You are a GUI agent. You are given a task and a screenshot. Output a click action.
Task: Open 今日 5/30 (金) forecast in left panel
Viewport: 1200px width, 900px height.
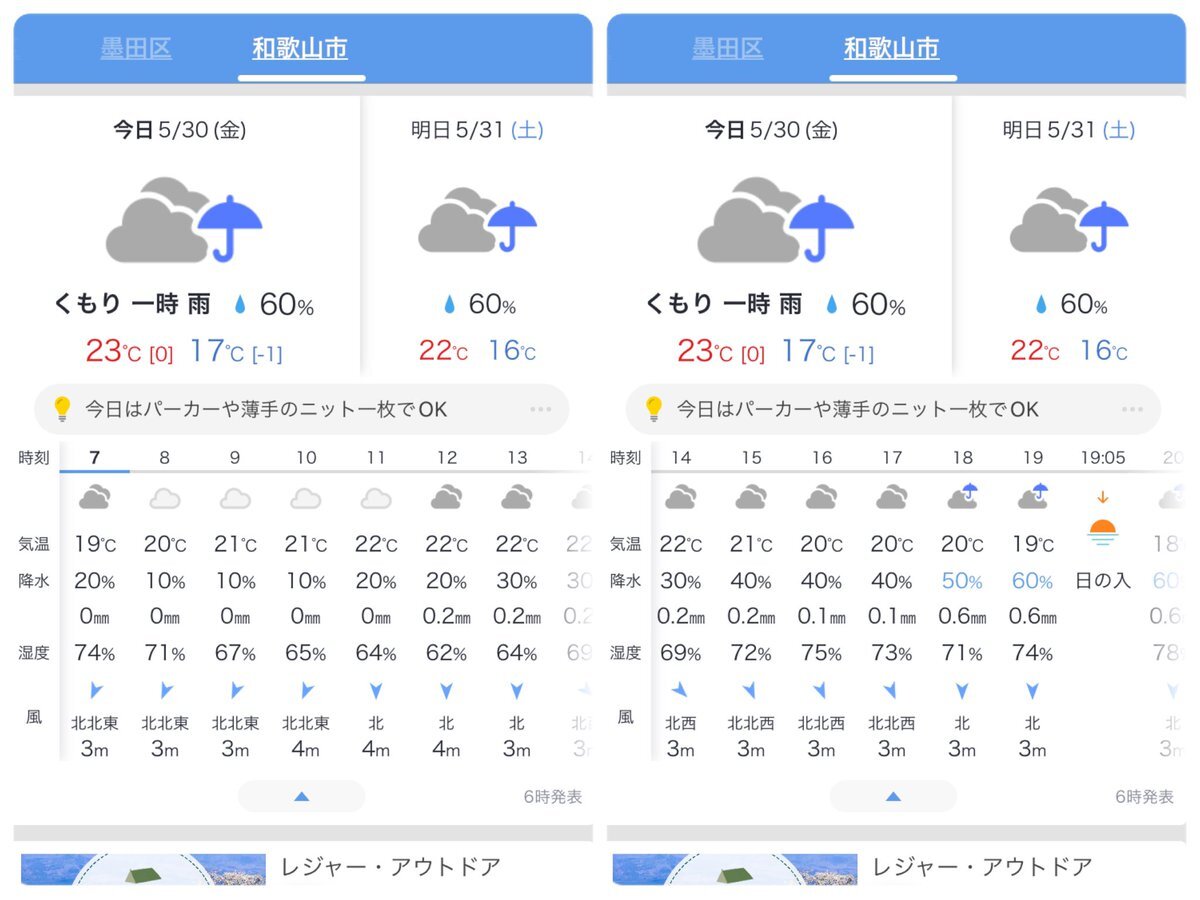tap(180, 130)
